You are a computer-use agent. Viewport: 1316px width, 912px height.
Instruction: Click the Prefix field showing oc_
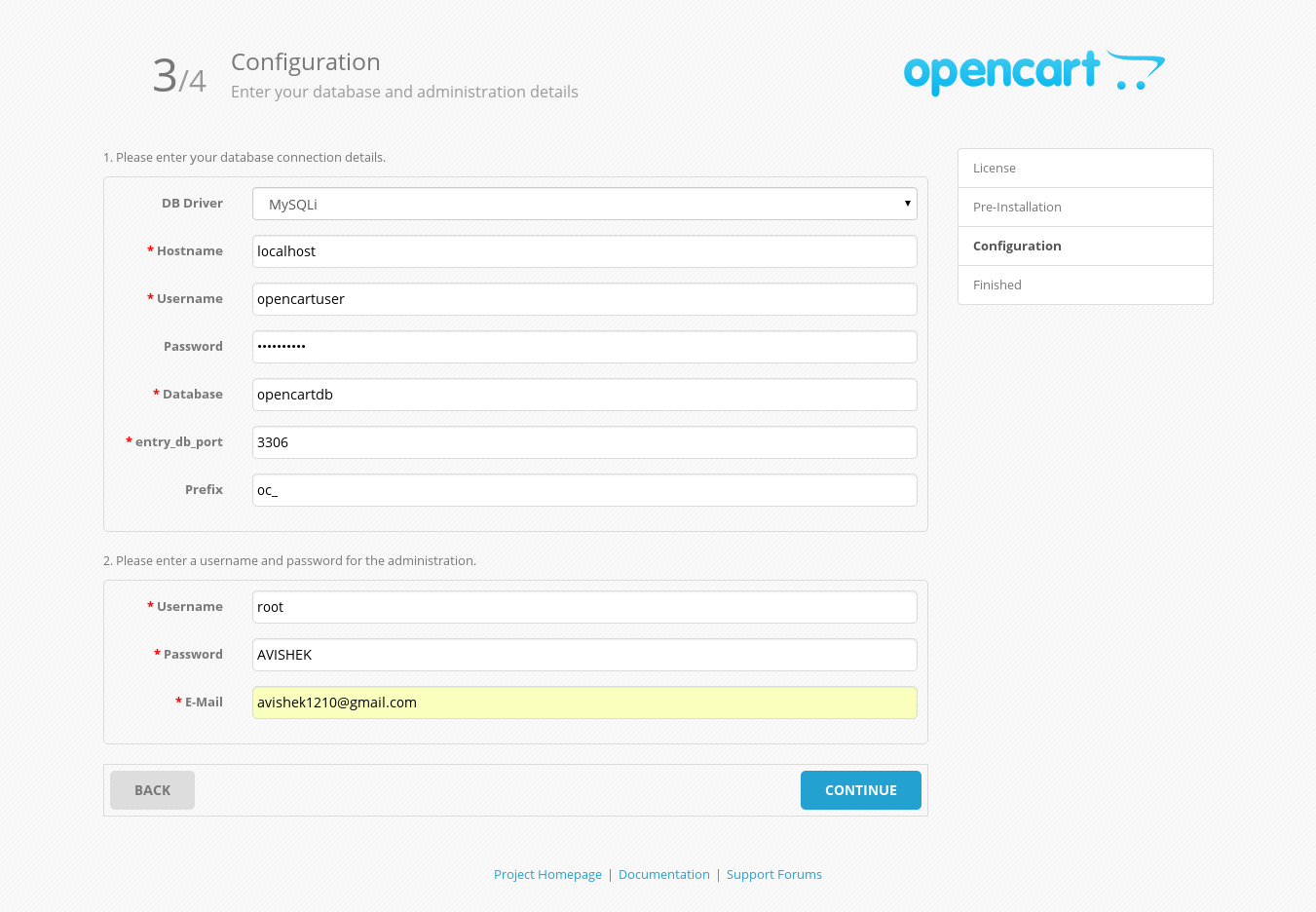pyautogui.click(x=584, y=490)
